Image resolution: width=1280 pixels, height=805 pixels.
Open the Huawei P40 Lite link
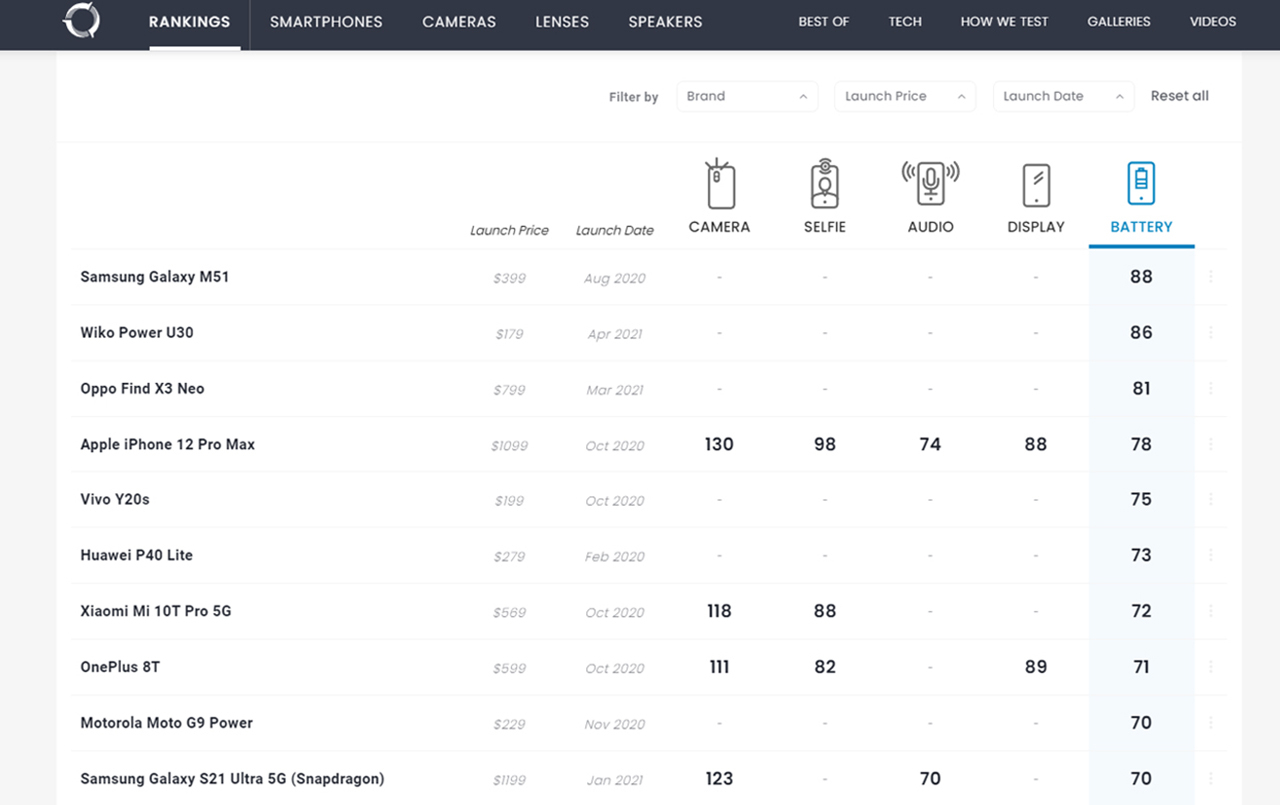coord(137,555)
